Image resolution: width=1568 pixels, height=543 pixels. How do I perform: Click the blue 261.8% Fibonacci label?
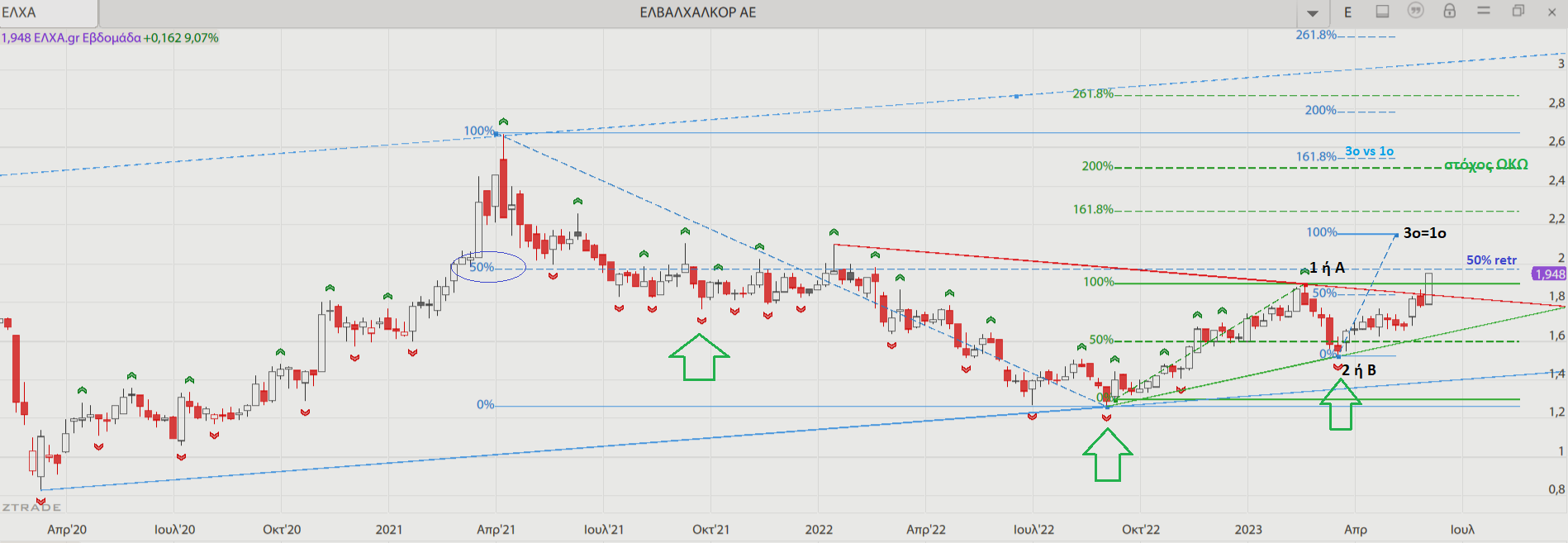point(1316,35)
